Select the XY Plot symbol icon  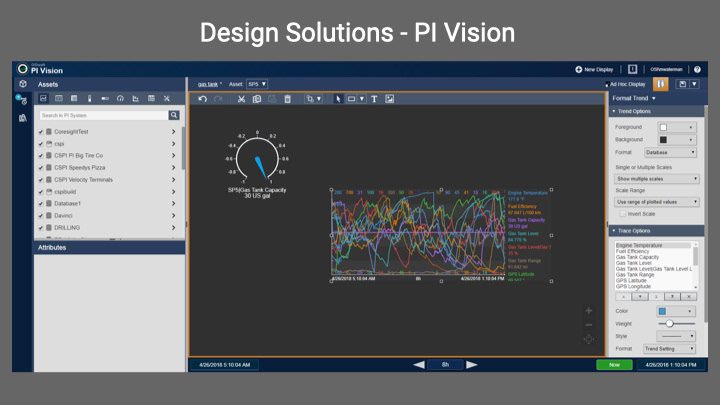(135, 98)
